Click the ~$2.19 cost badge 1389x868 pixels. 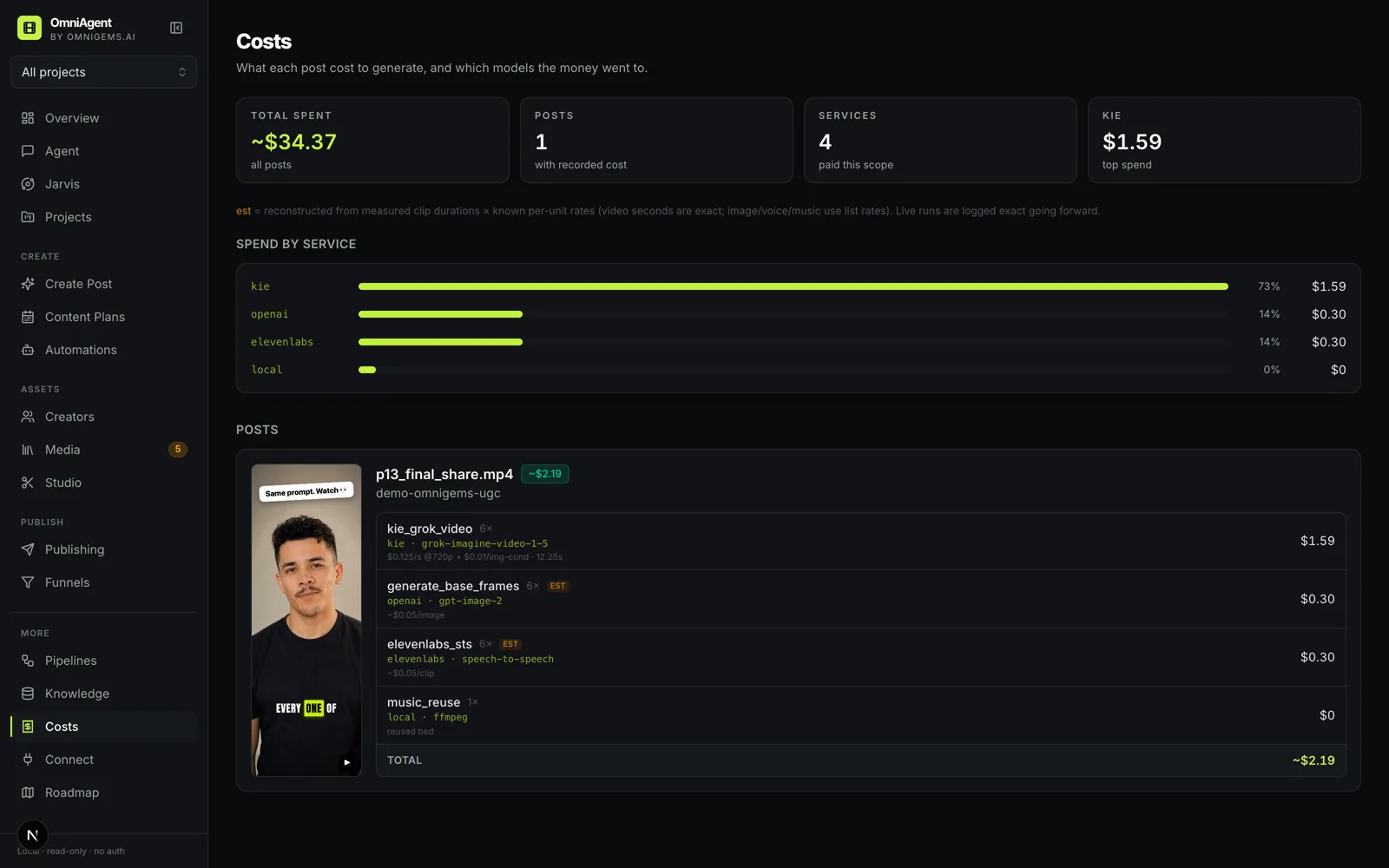(545, 474)
